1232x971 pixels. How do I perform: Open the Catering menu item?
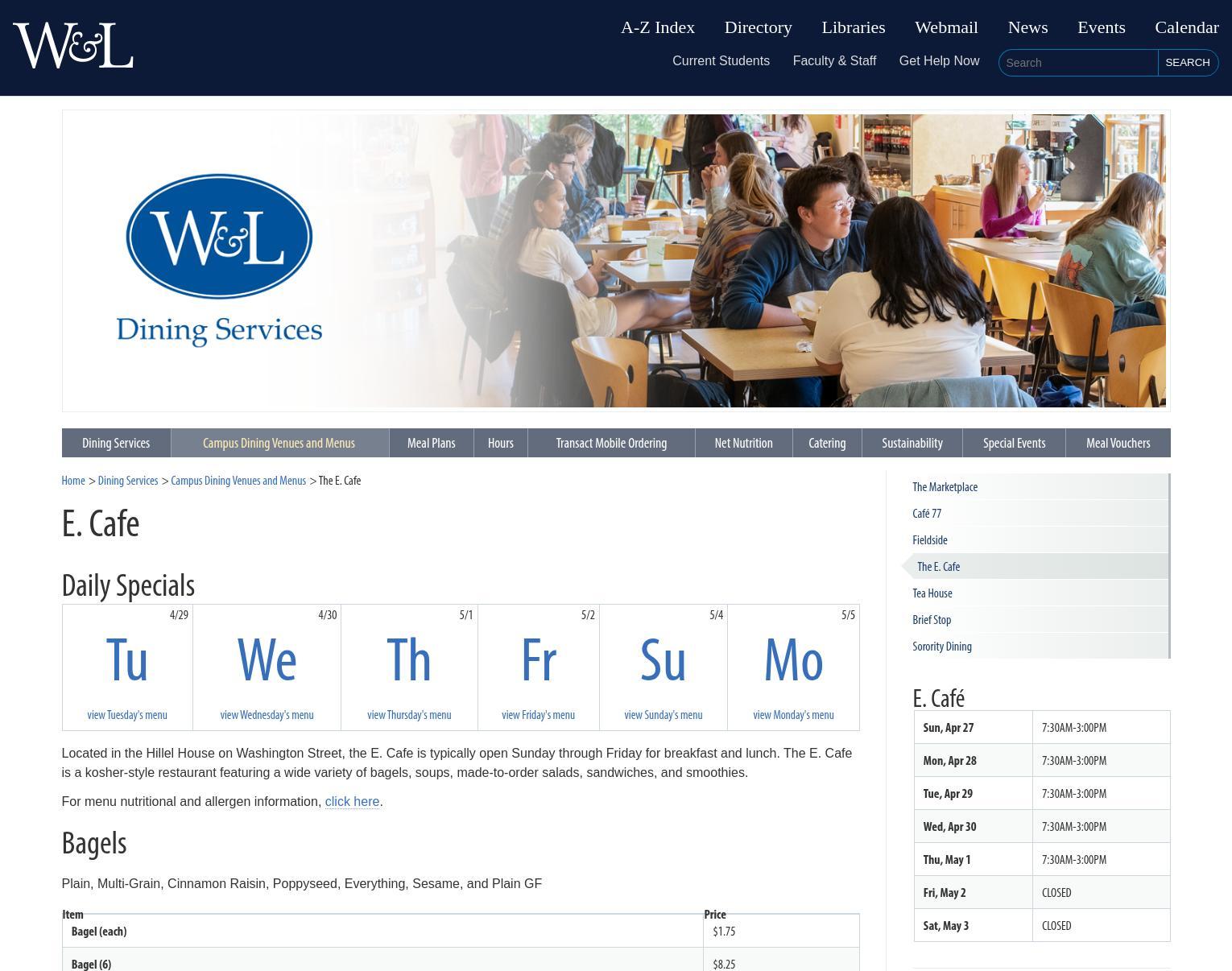[827, 443]
